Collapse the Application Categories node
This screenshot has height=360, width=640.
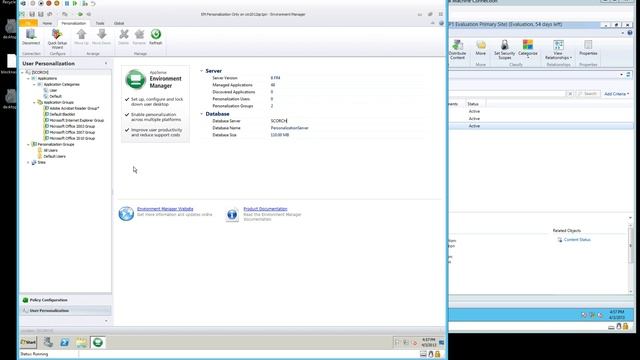pos(34,84)
